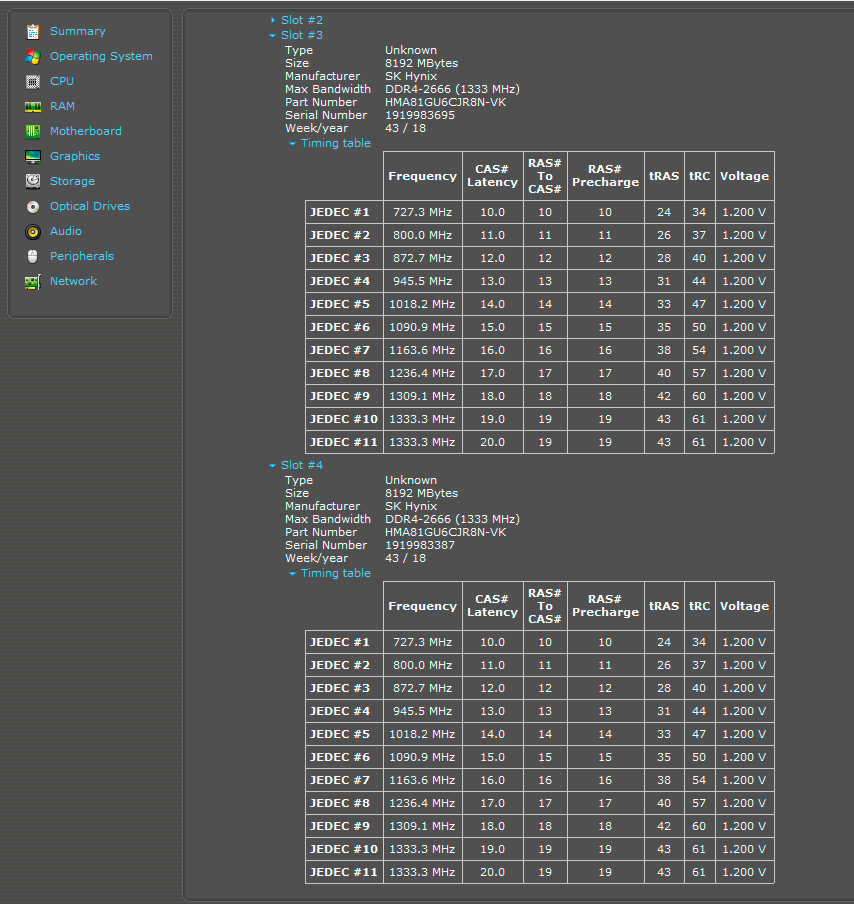Click the Slot #3 serial number 1919983695
Image resolution: width=854 pixels, height=904 pixels.
pyautogui.click(x=419, y=115)
